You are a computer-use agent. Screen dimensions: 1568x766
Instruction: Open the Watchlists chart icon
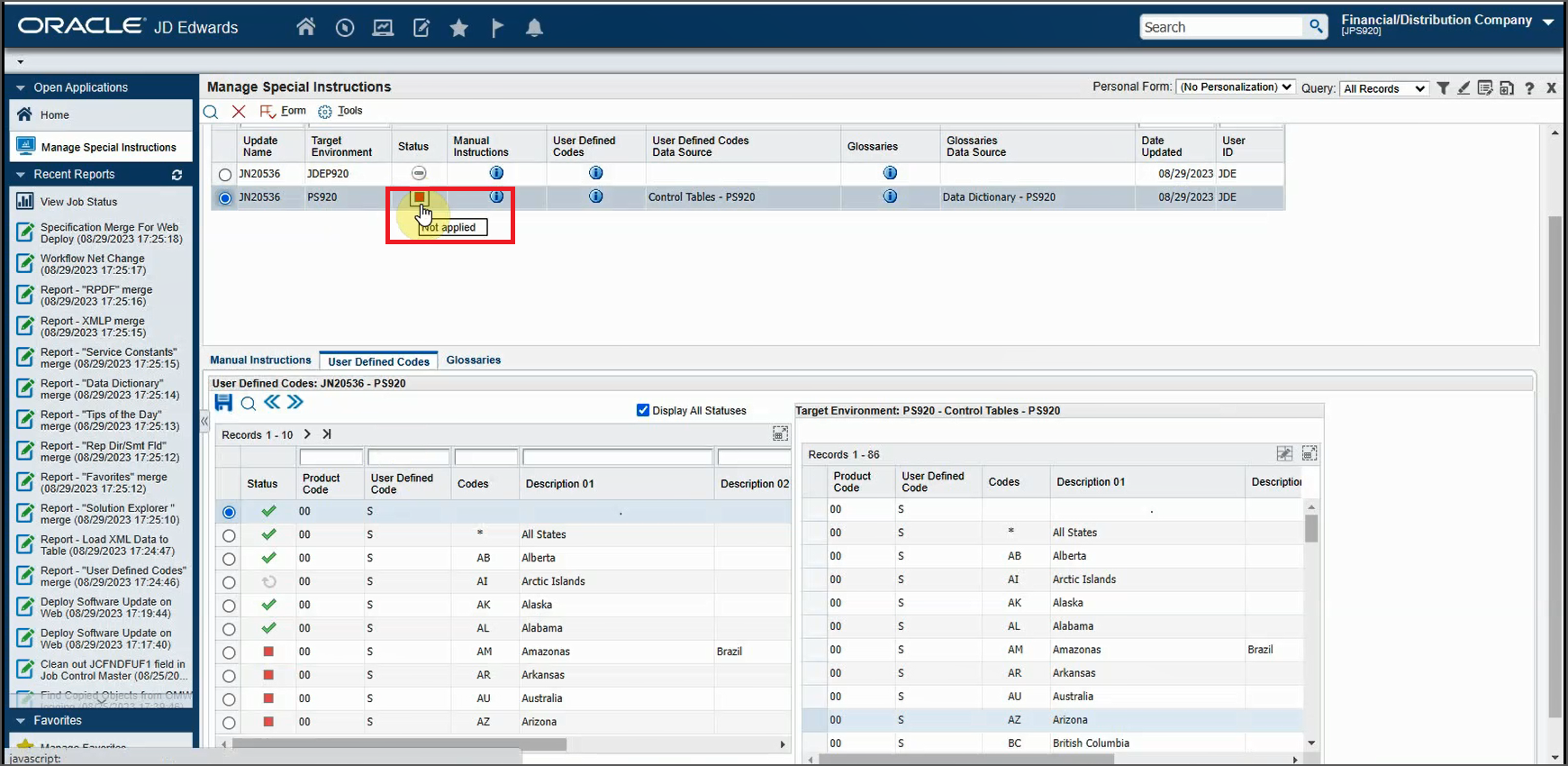(383, 28)
